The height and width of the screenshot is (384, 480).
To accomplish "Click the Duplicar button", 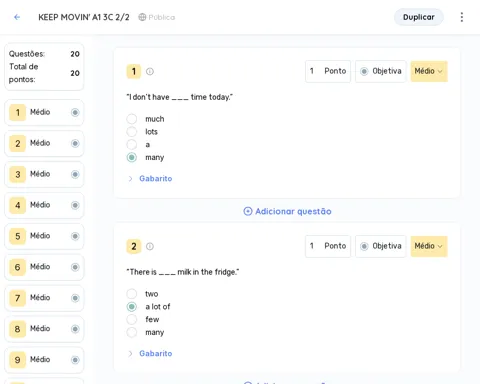I will point(419,17).
